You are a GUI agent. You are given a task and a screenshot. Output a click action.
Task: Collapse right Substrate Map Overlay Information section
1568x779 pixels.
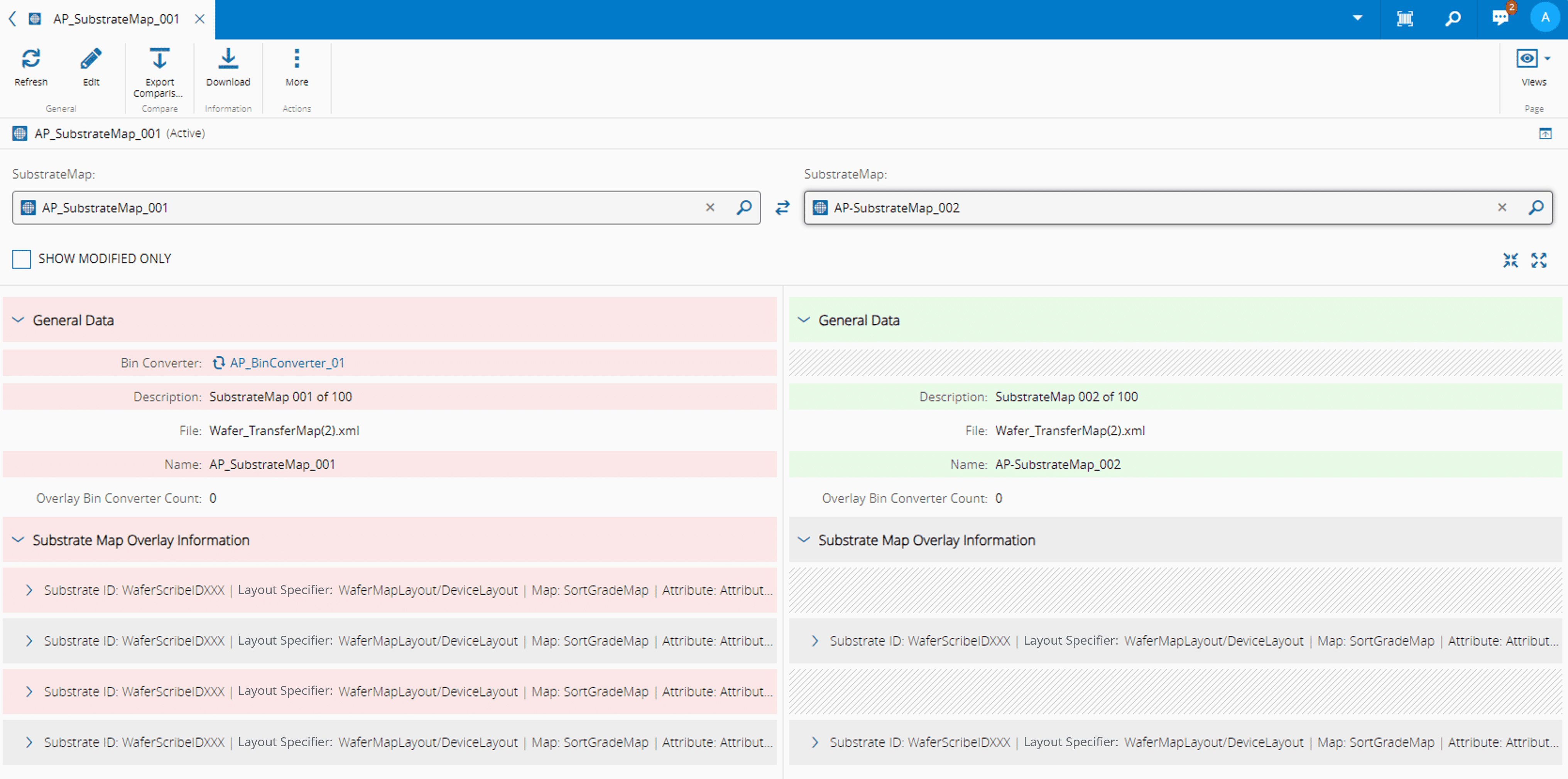803,540
